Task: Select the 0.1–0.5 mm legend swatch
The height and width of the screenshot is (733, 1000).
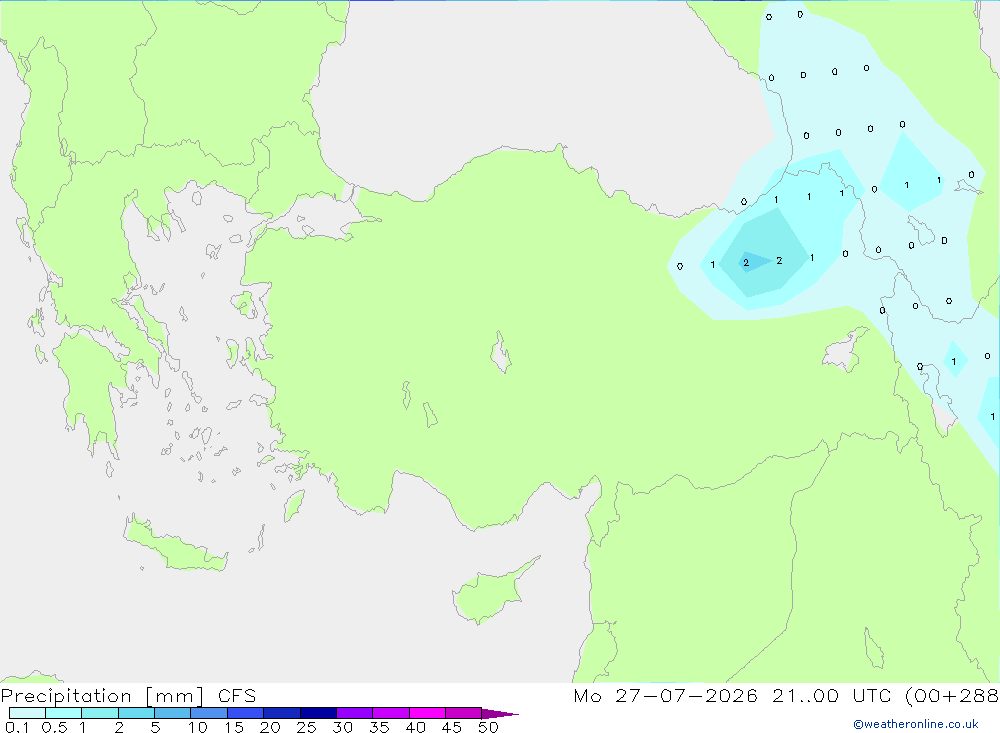Action: [x=27, y=713]
